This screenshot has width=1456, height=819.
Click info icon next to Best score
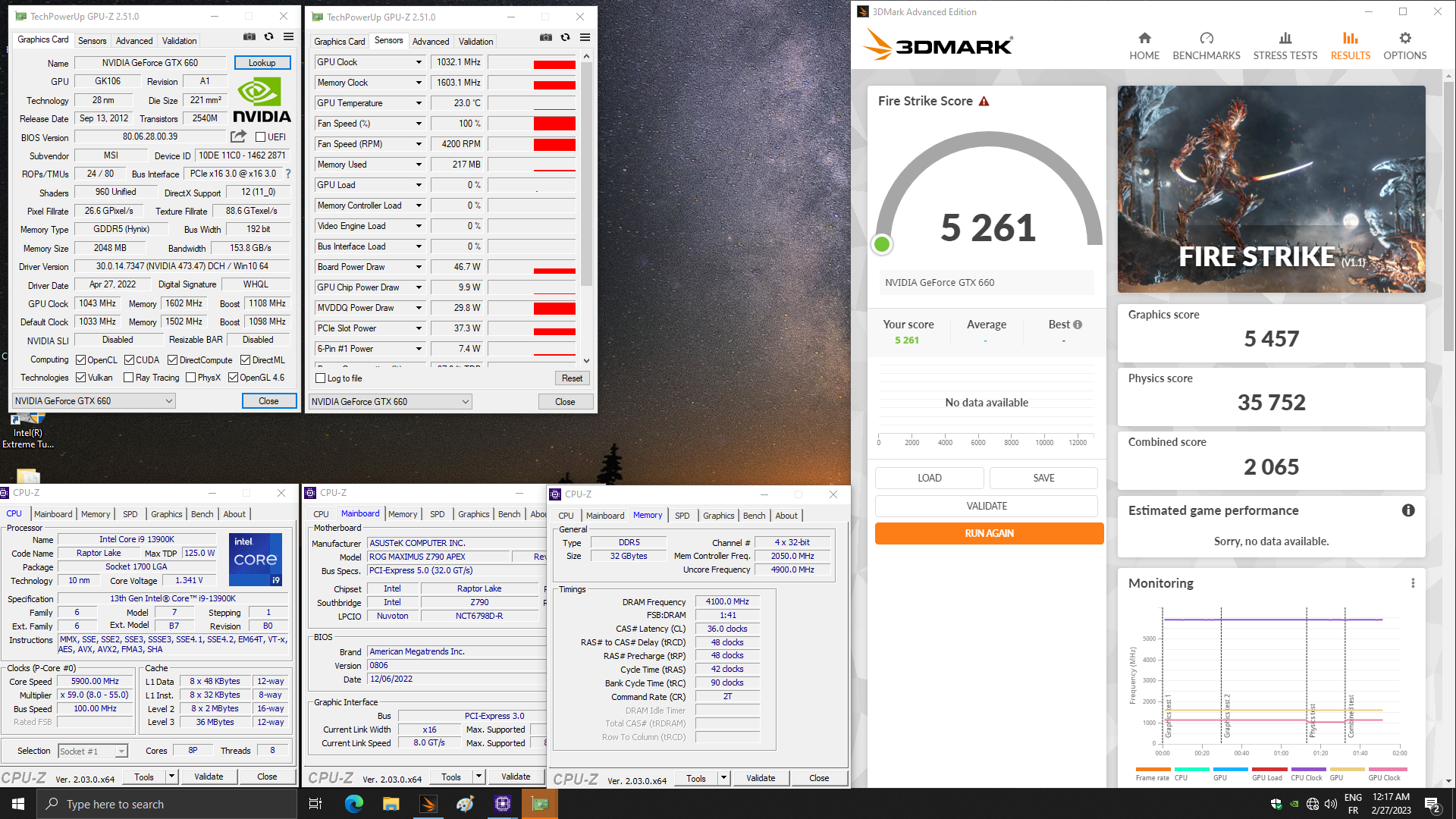(1078, 325)
